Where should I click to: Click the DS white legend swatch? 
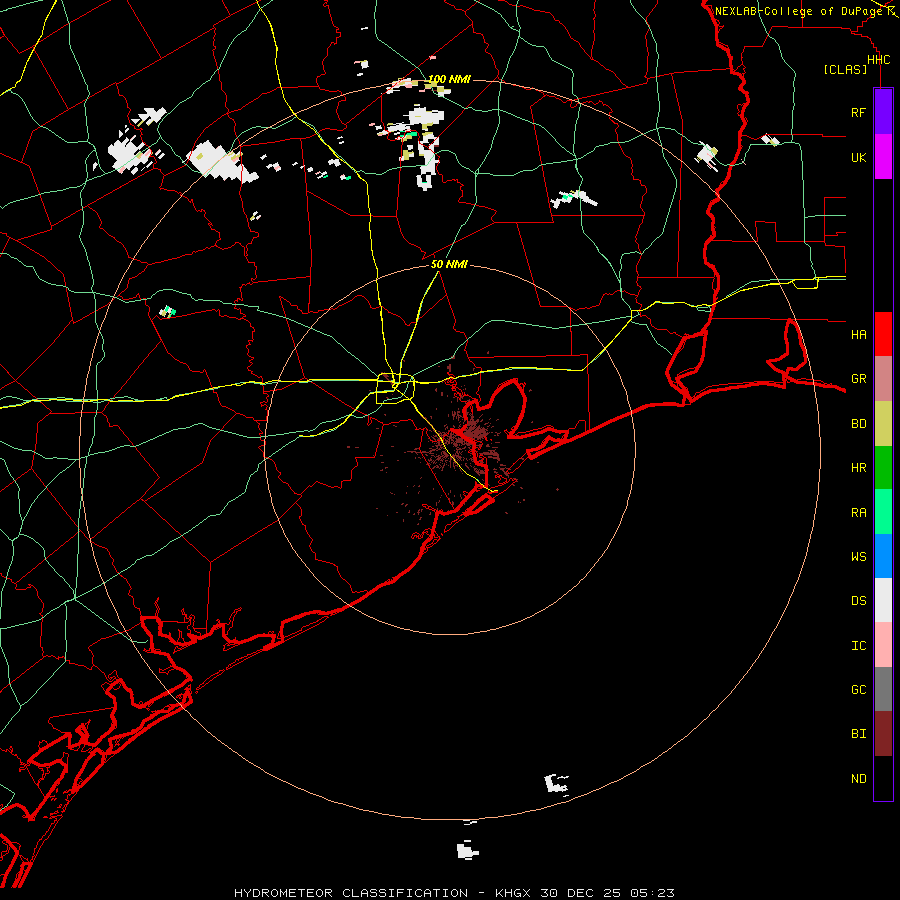pyautogui.click(x=883, y=600)
